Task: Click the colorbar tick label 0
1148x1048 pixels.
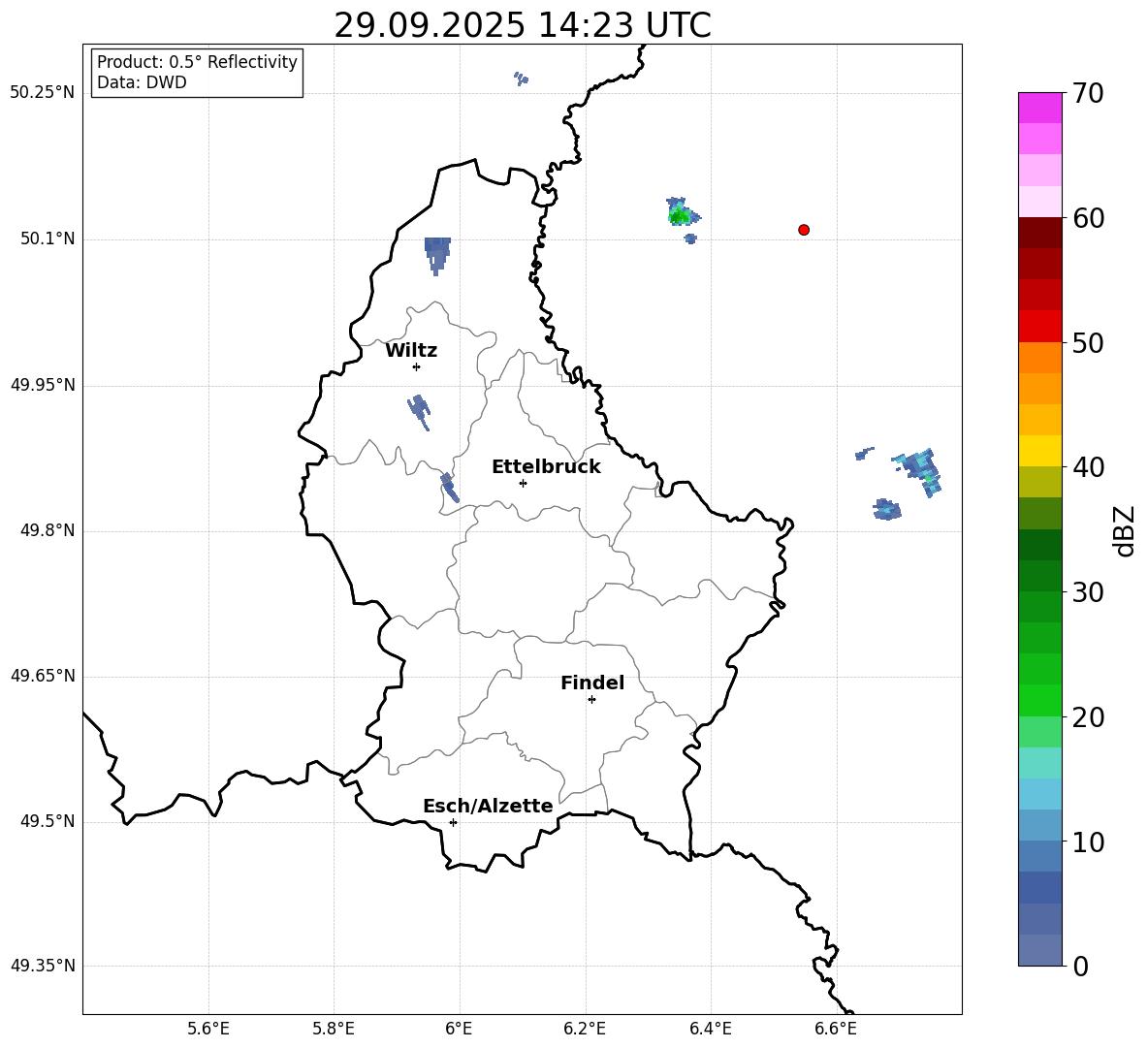Action: click(1080, 966)
